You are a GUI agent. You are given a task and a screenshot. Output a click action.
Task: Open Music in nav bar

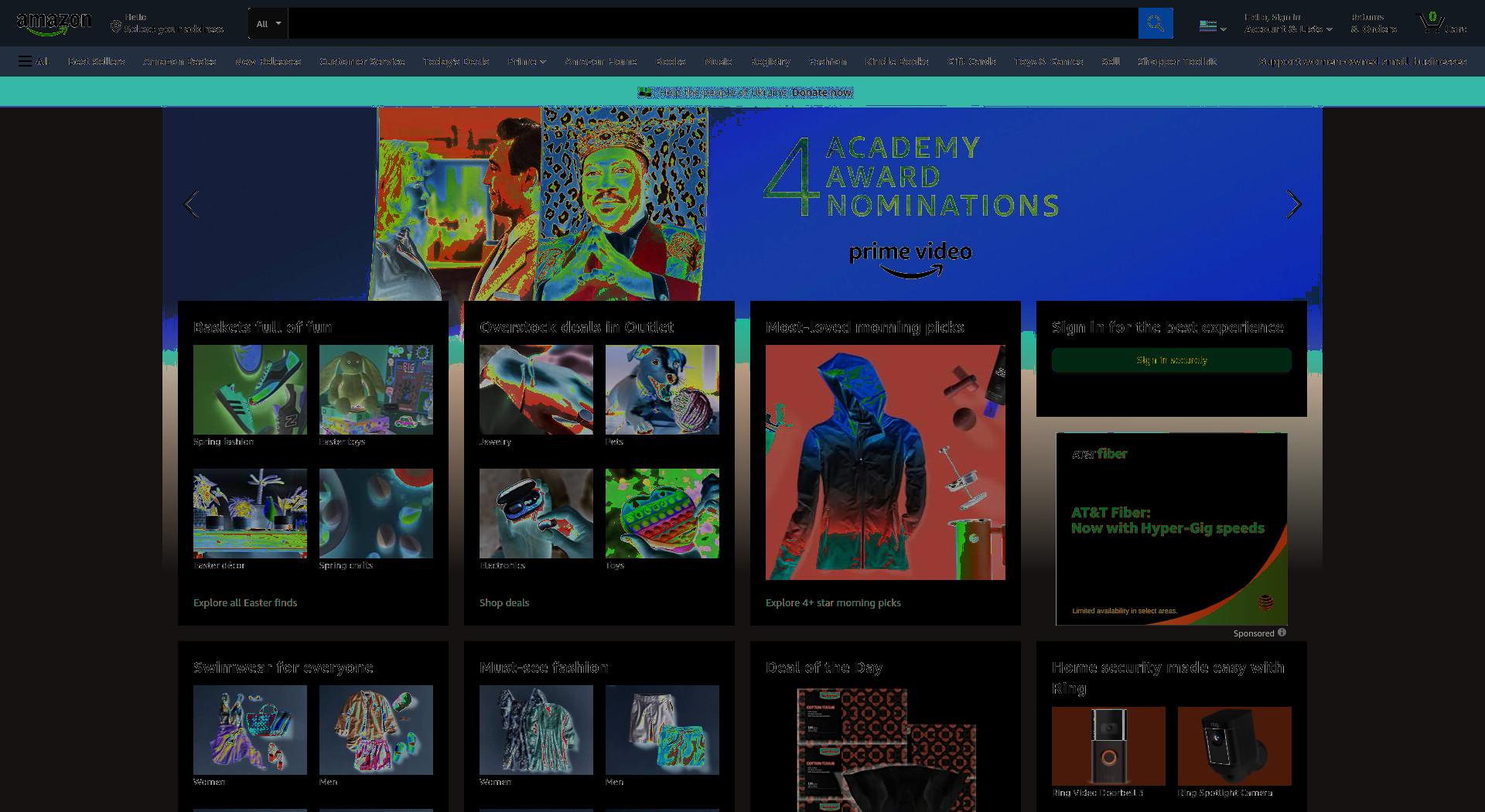719,61
